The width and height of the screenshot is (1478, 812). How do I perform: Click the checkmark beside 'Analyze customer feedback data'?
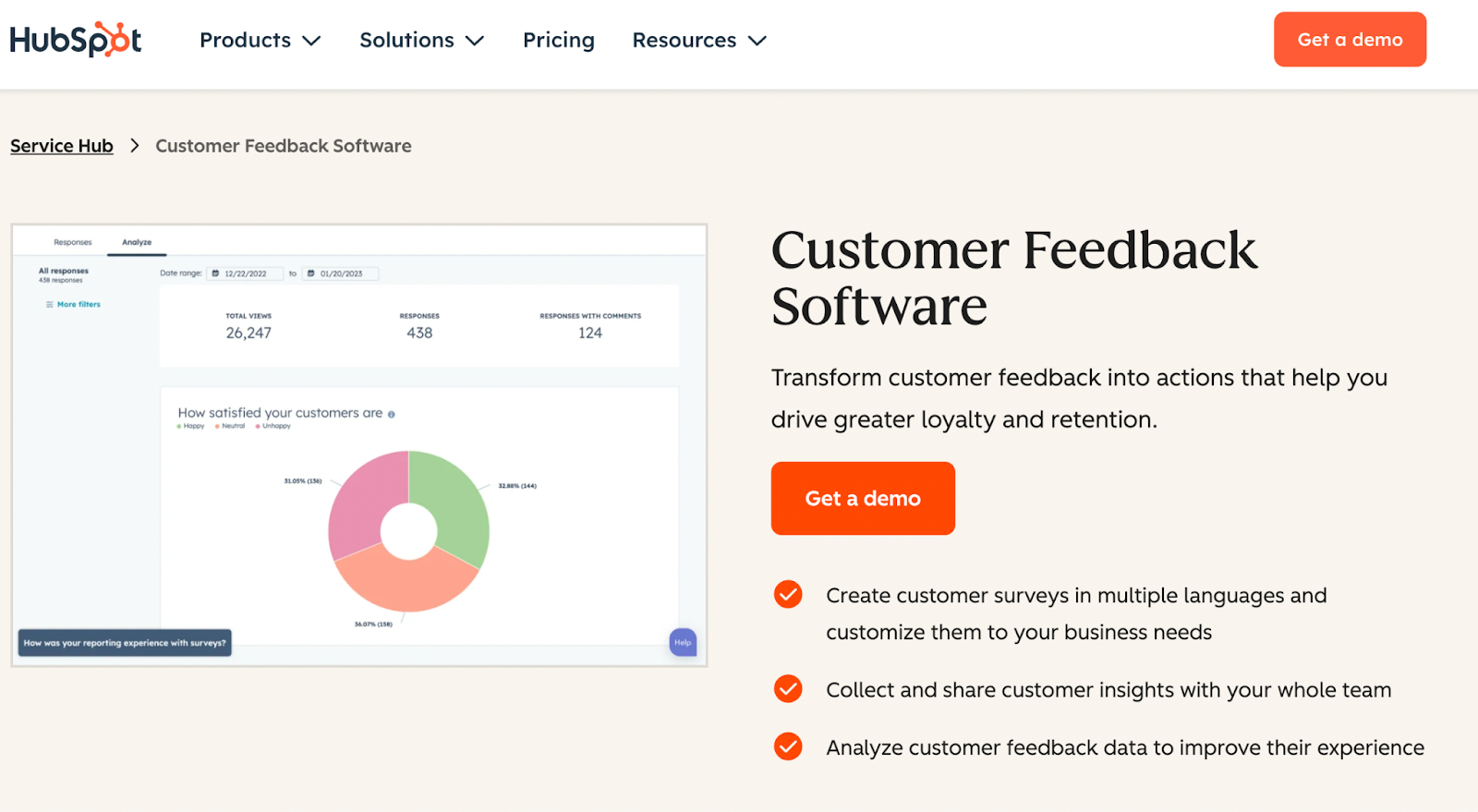(788, 746)
